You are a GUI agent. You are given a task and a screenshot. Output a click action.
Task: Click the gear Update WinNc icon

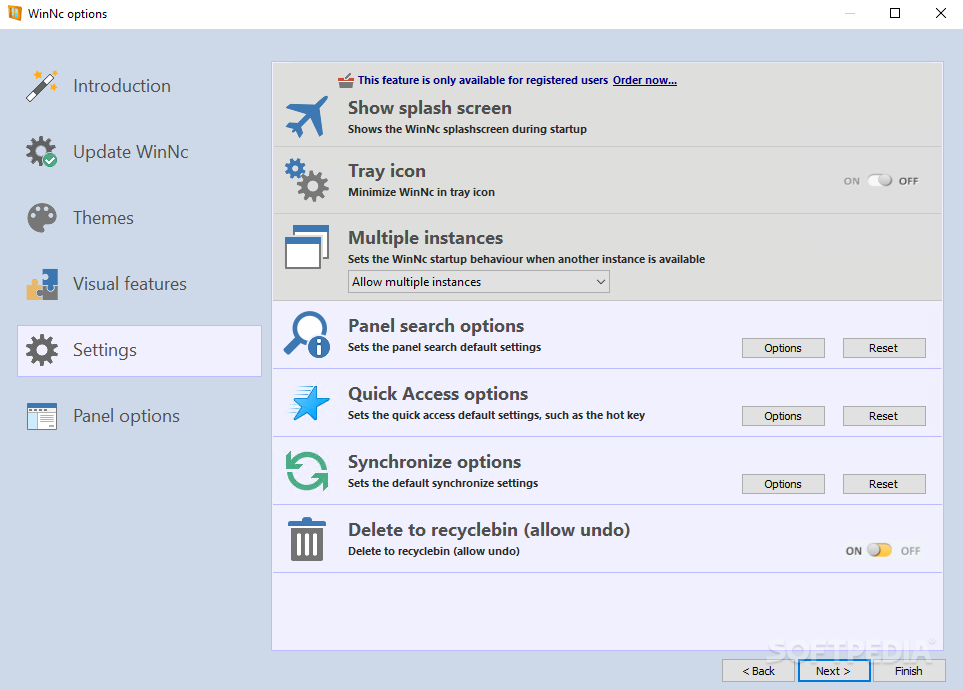tap(42, 152)
